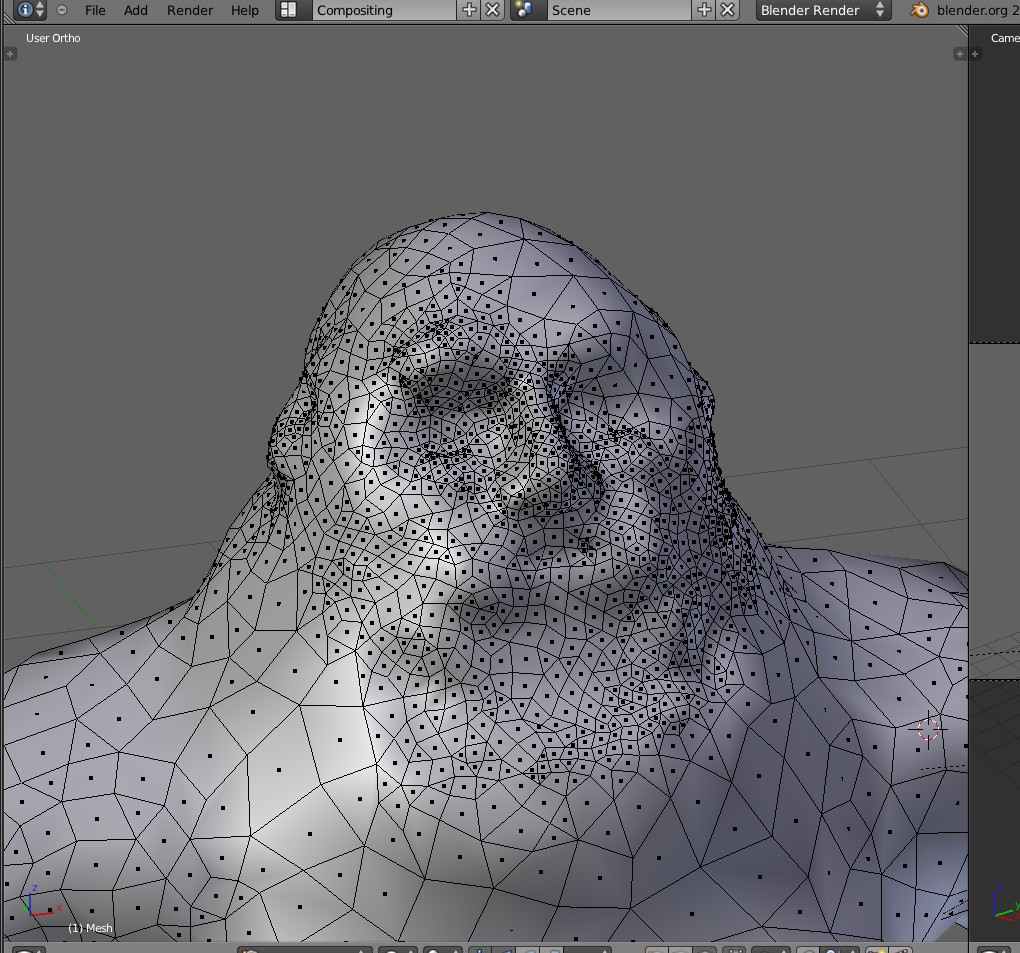Expand the properties region of User Ortho viewport
The width and height of the screenshot is (1020, 953).
pos(959,54)
